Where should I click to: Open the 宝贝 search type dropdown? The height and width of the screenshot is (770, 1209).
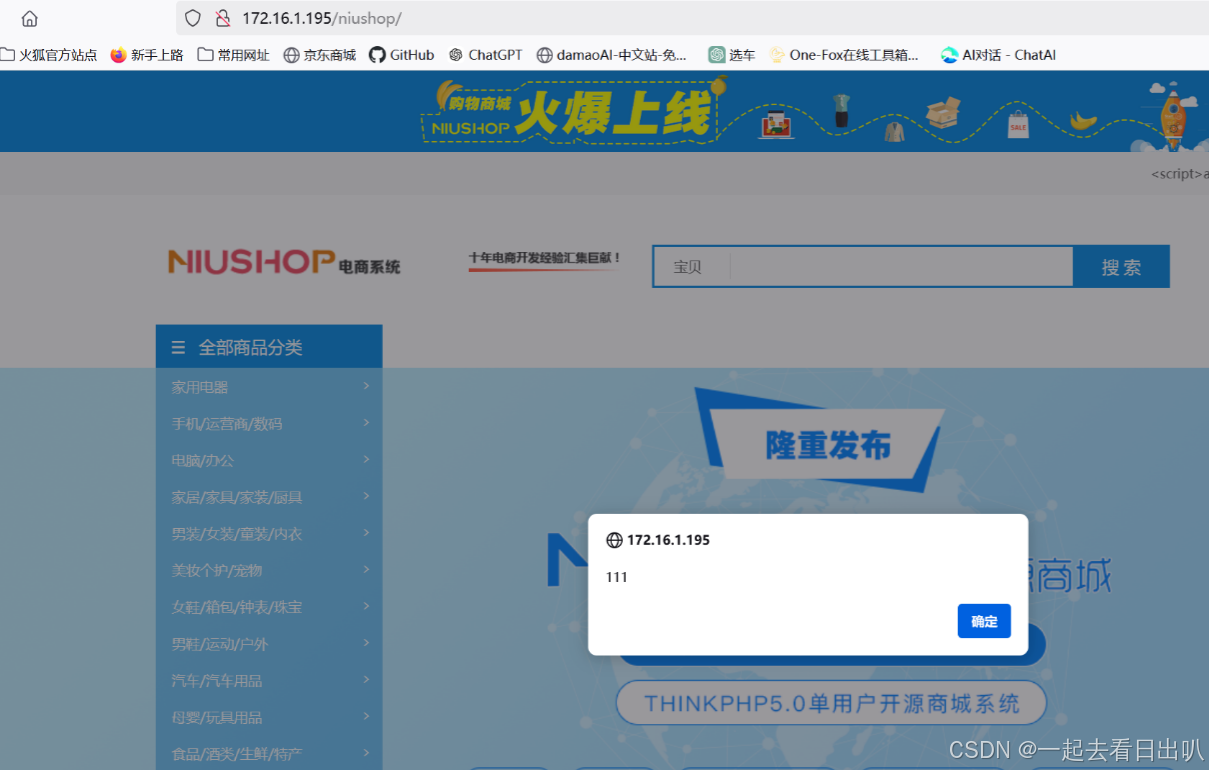691,267
